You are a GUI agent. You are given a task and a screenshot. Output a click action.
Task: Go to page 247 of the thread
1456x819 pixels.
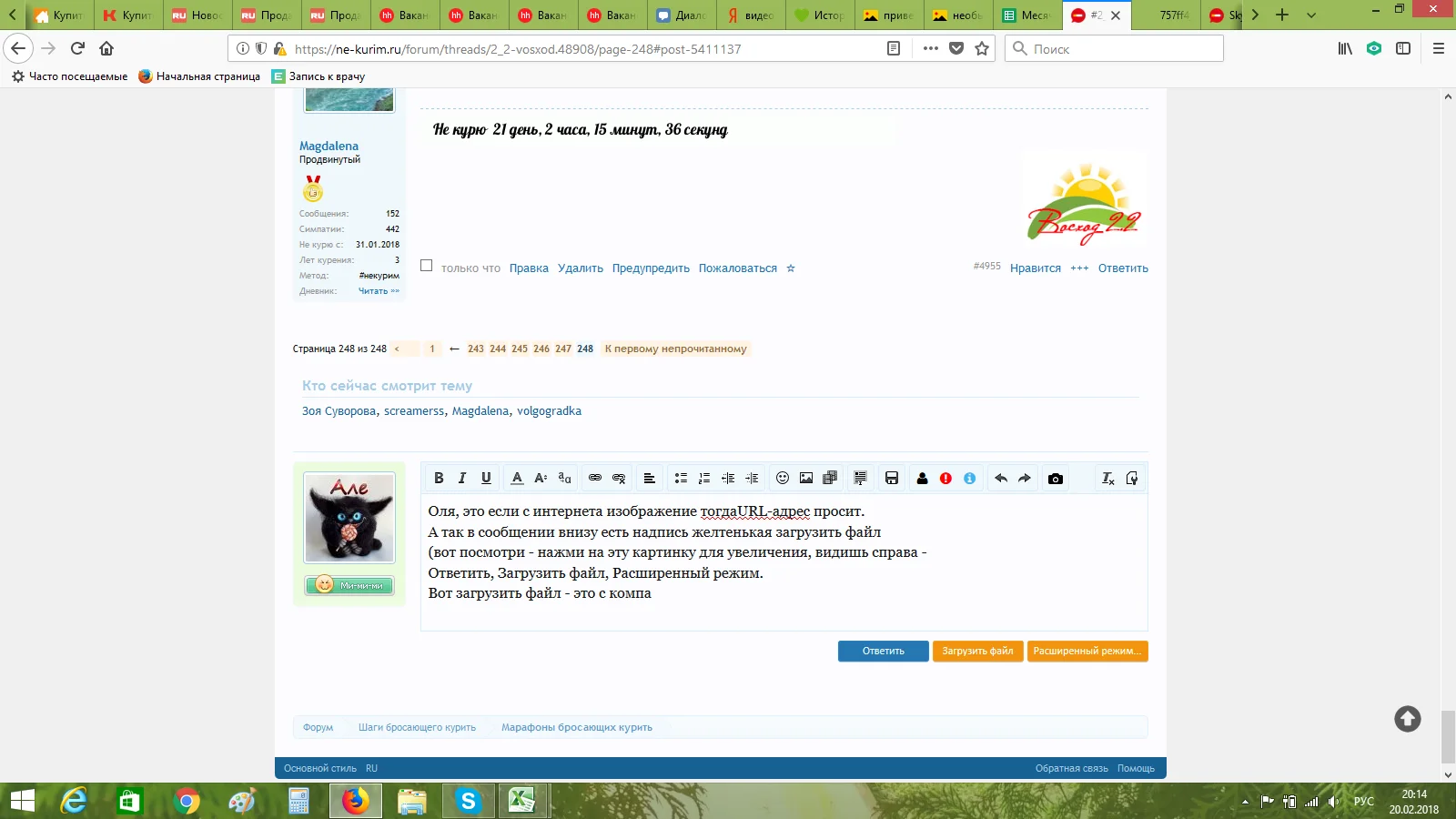tap(563, 349)
